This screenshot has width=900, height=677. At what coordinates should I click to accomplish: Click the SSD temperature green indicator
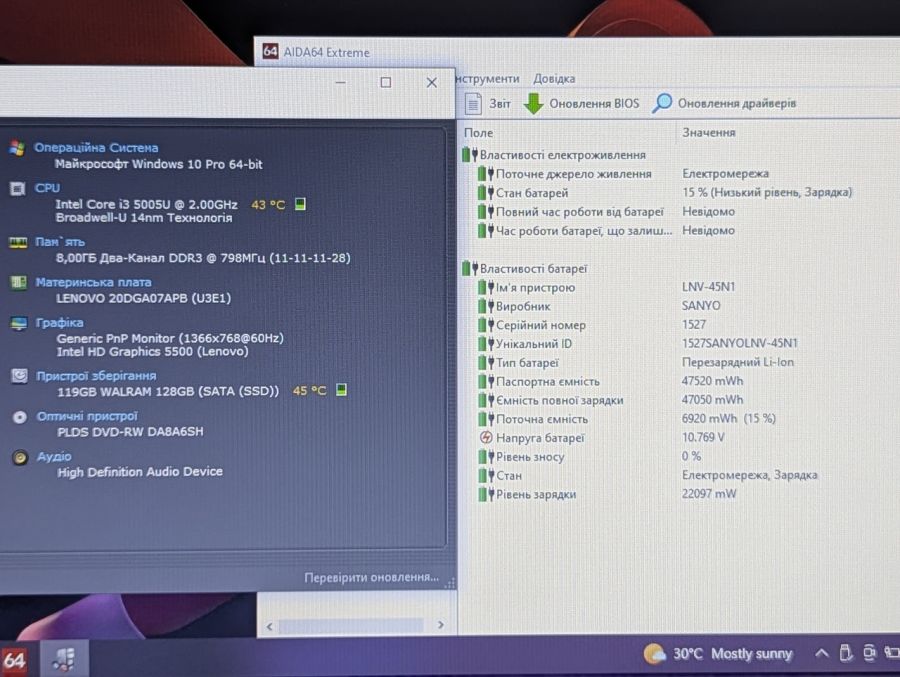click(341, 390)
